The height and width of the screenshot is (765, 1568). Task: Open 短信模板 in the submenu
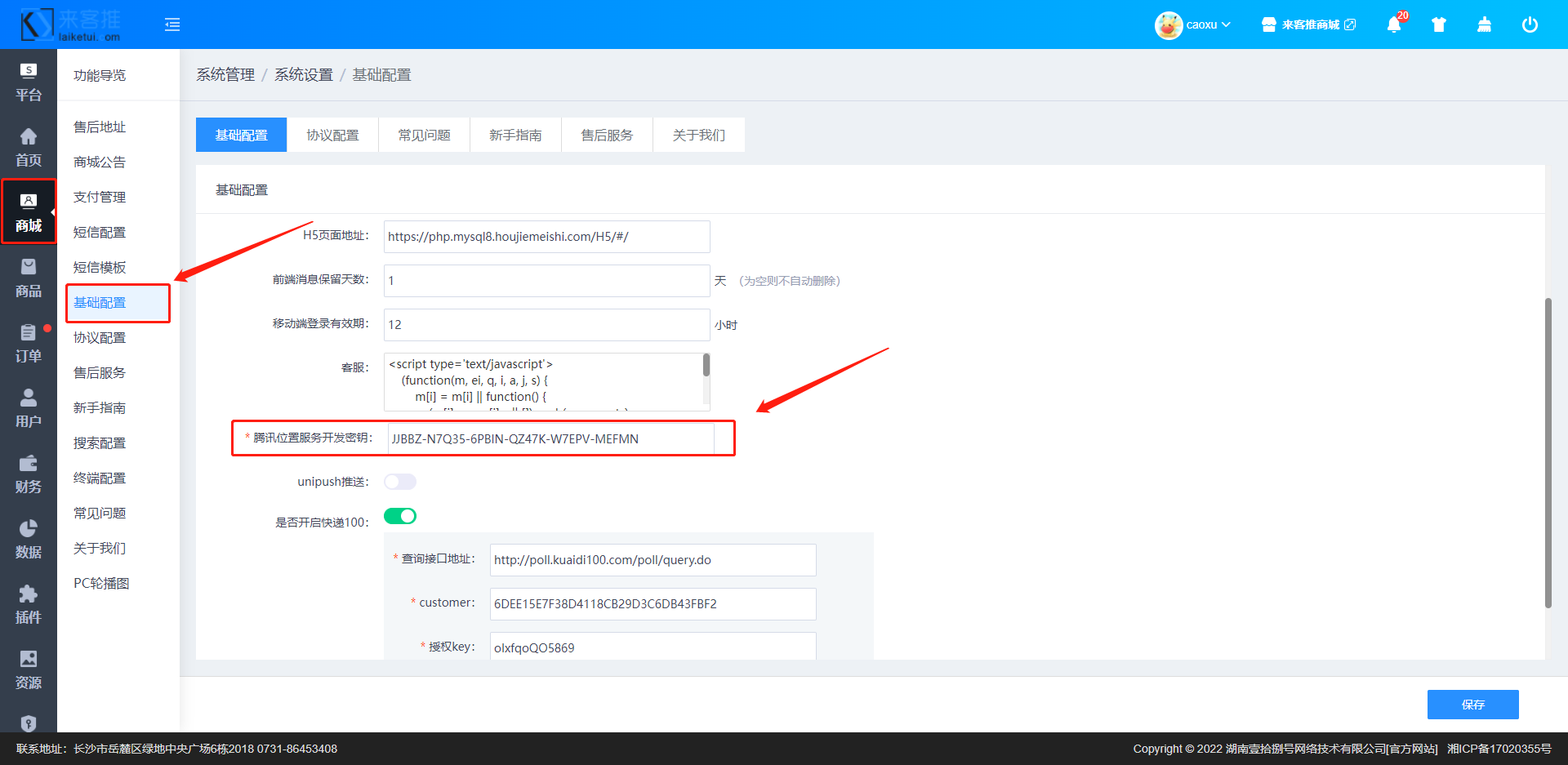pos(100,267)
